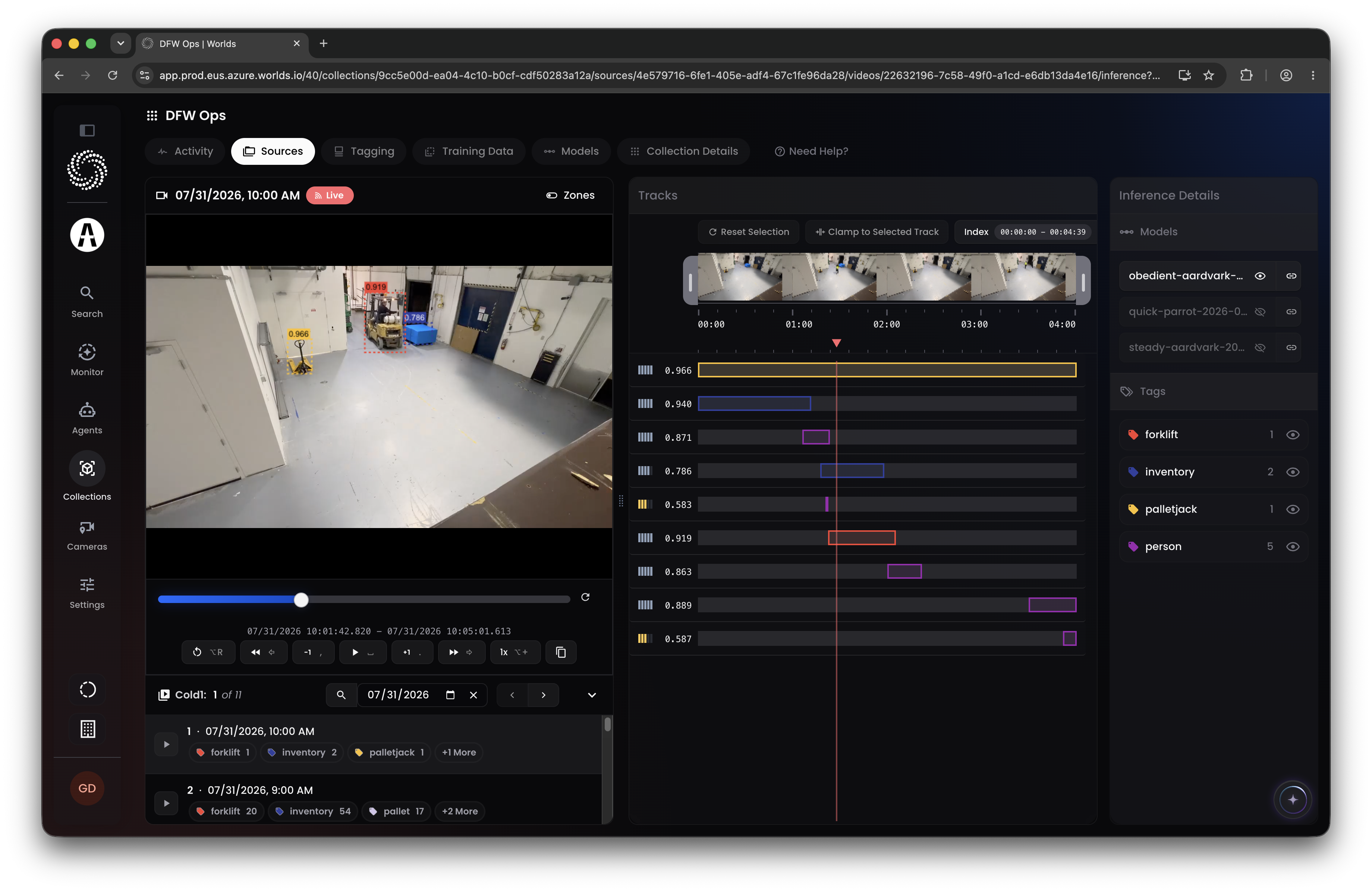This screenshot has width=1372, height=892.
Task: Click the circular loader icon in sidebar
Action: click(87, 689)
